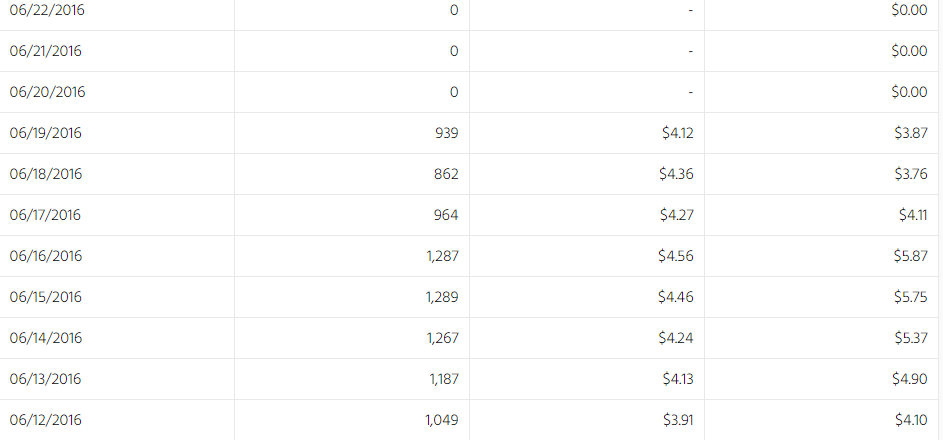Image resolution: width=943 pixels, height=440 pixels.
Task: Click the 1,049 count cell
Action: (441, 420)
